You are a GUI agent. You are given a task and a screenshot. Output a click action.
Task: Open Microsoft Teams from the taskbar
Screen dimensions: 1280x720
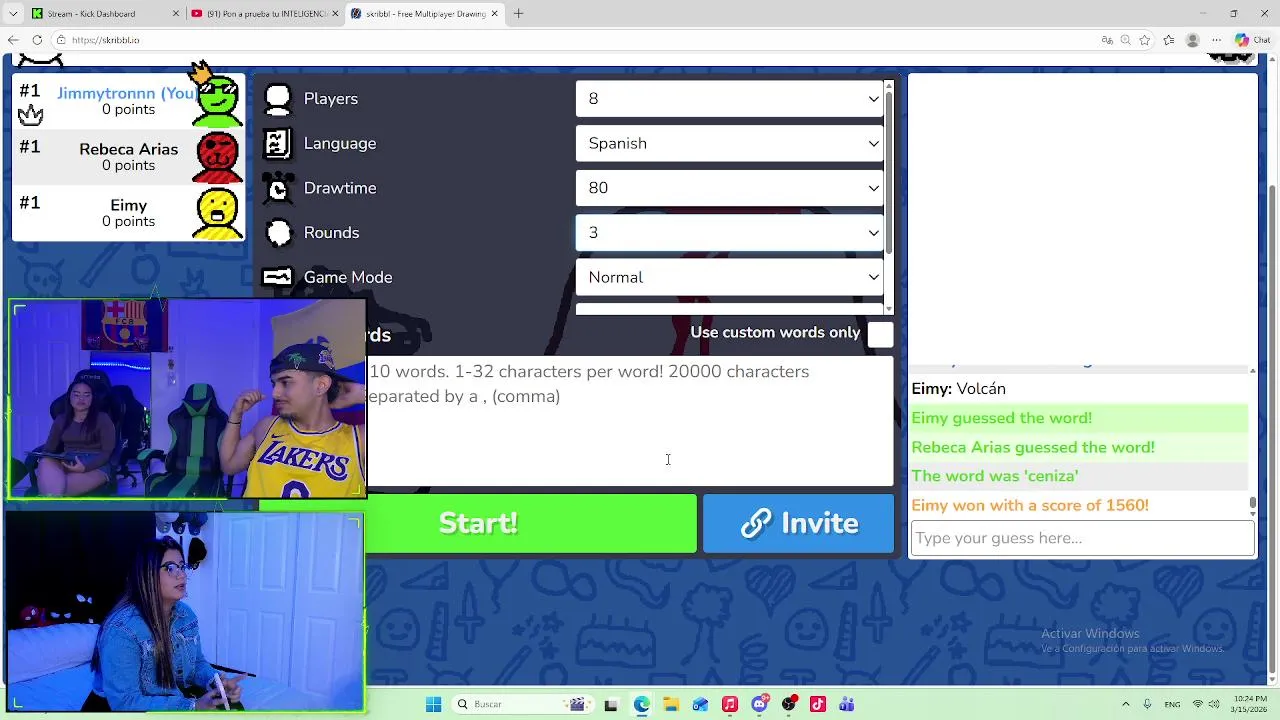click(847, 704)
